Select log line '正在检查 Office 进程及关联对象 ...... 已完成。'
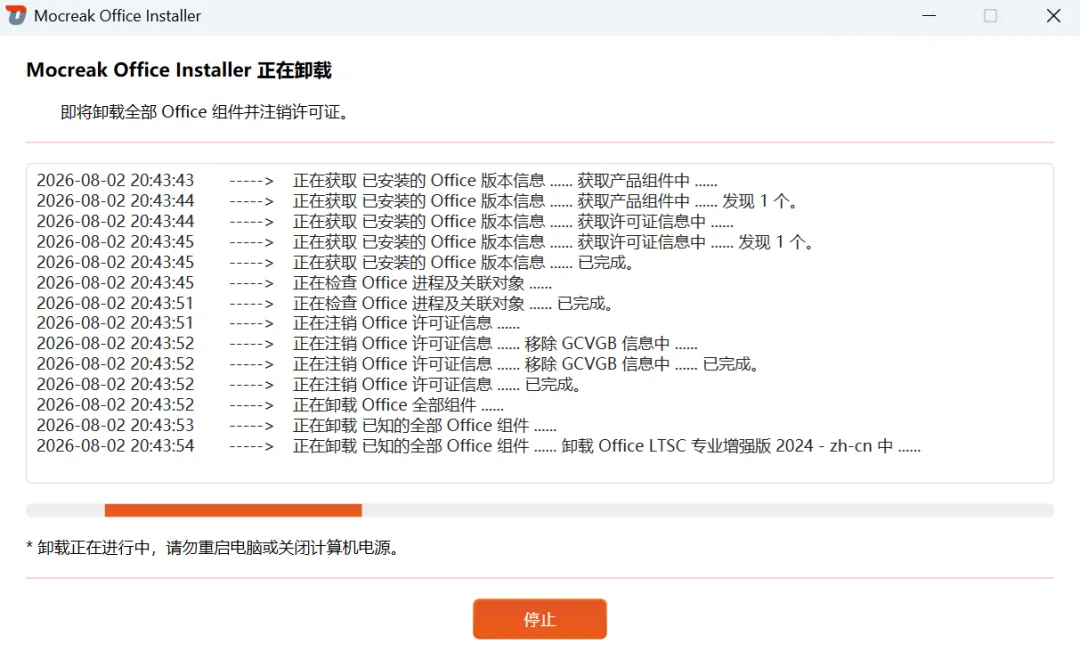The height and width of the screenshot is (660, 1080). (325, 303)
